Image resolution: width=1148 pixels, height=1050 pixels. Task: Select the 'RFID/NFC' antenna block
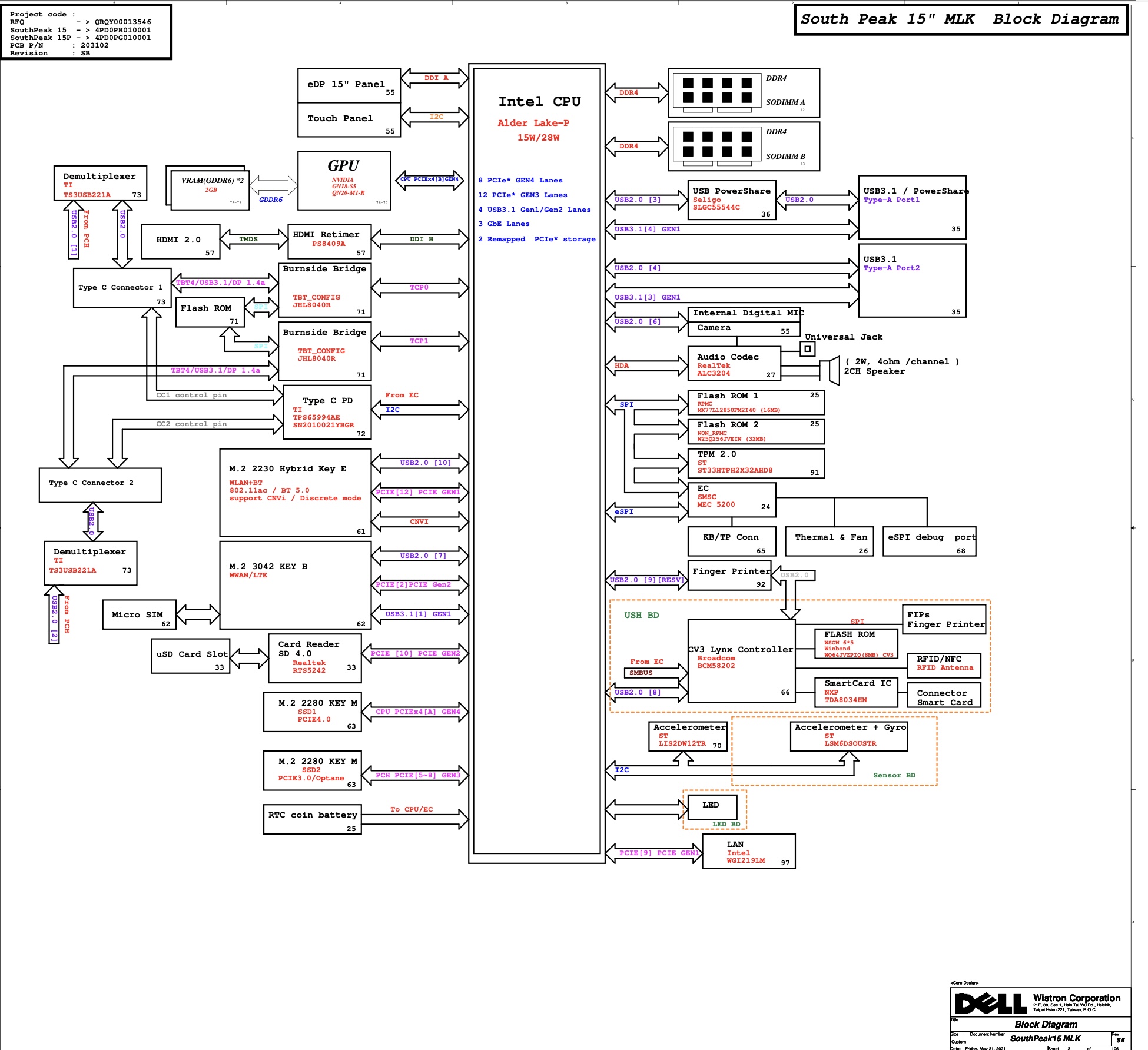click(944, 666)
